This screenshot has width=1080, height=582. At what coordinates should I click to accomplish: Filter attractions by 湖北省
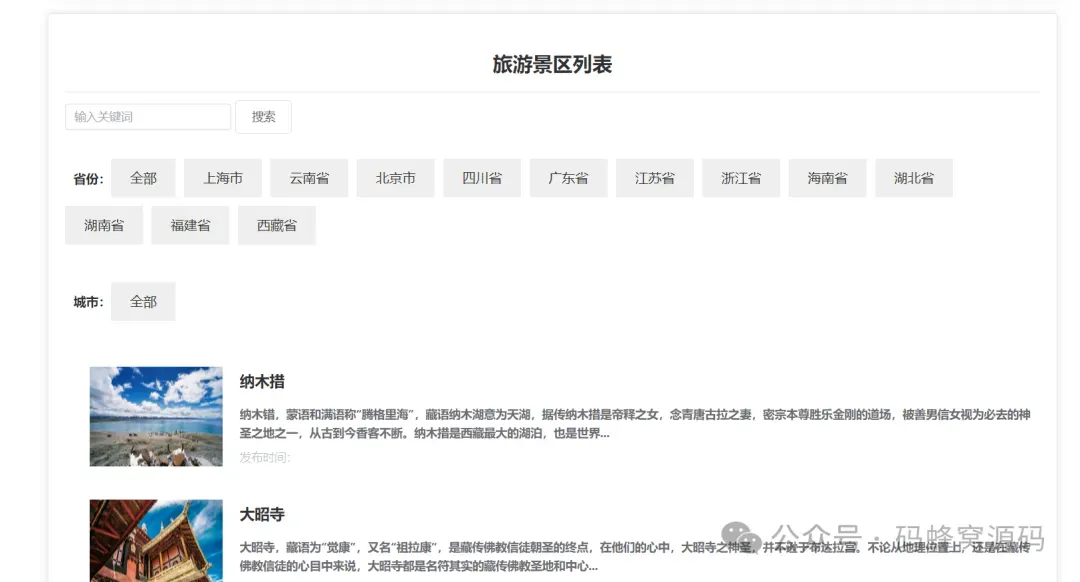(914, 178)
